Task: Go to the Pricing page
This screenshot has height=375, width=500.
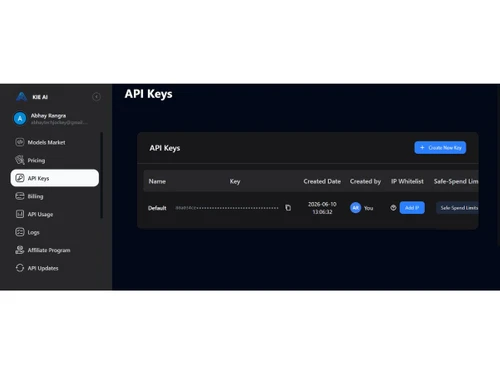Action: (55, 160)
